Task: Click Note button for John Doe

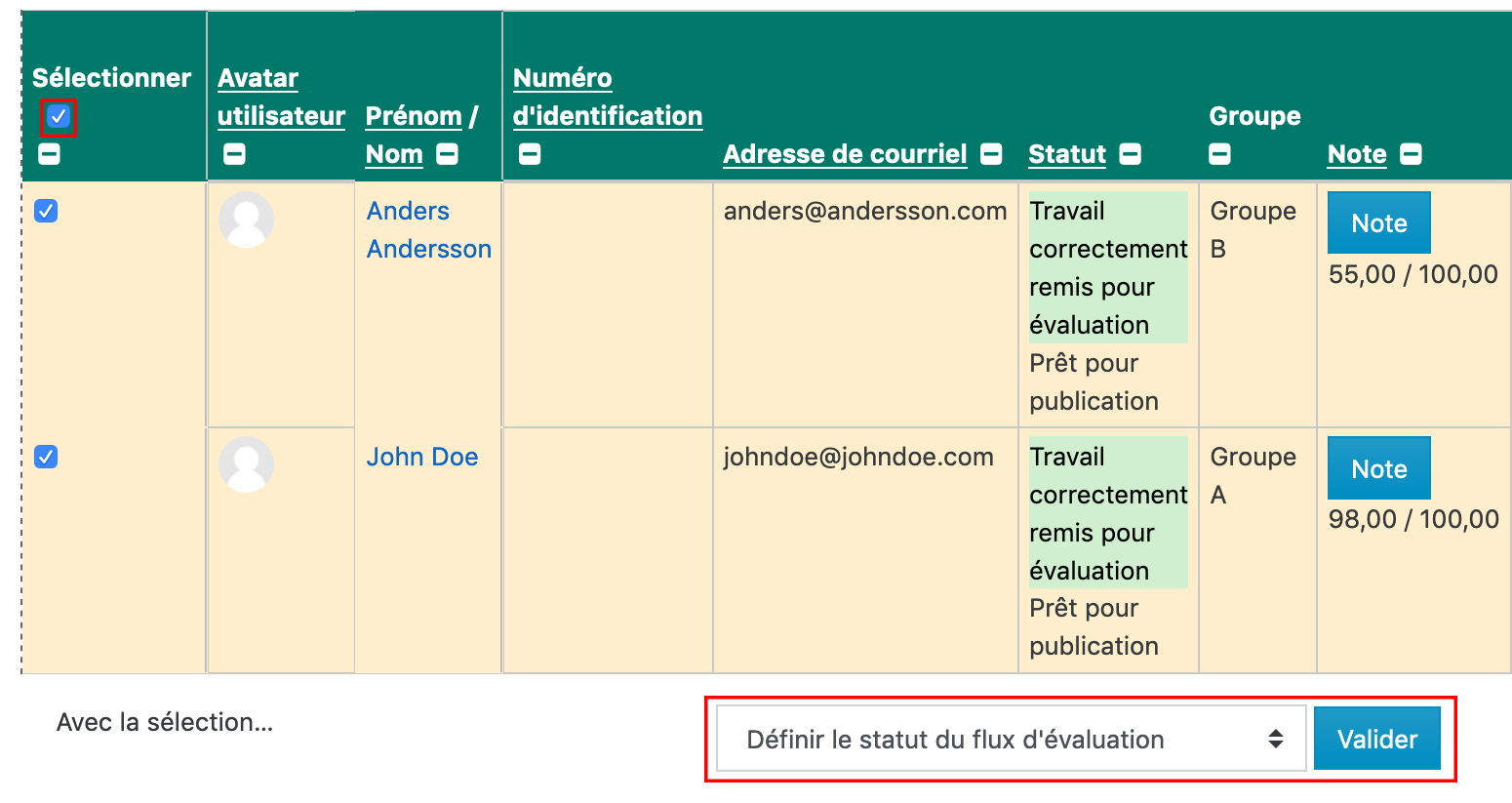Action: click(1378, 469)
